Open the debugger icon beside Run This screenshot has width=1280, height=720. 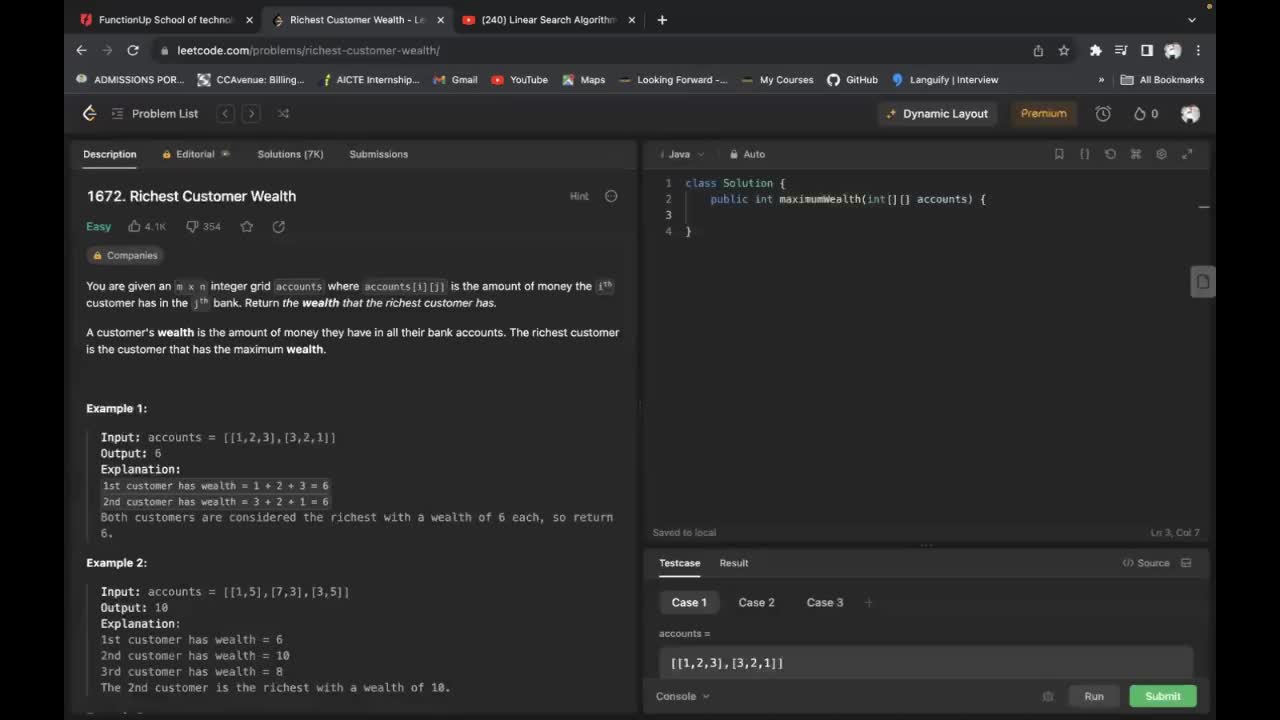pyautogui.click(x=1048, y=696)
